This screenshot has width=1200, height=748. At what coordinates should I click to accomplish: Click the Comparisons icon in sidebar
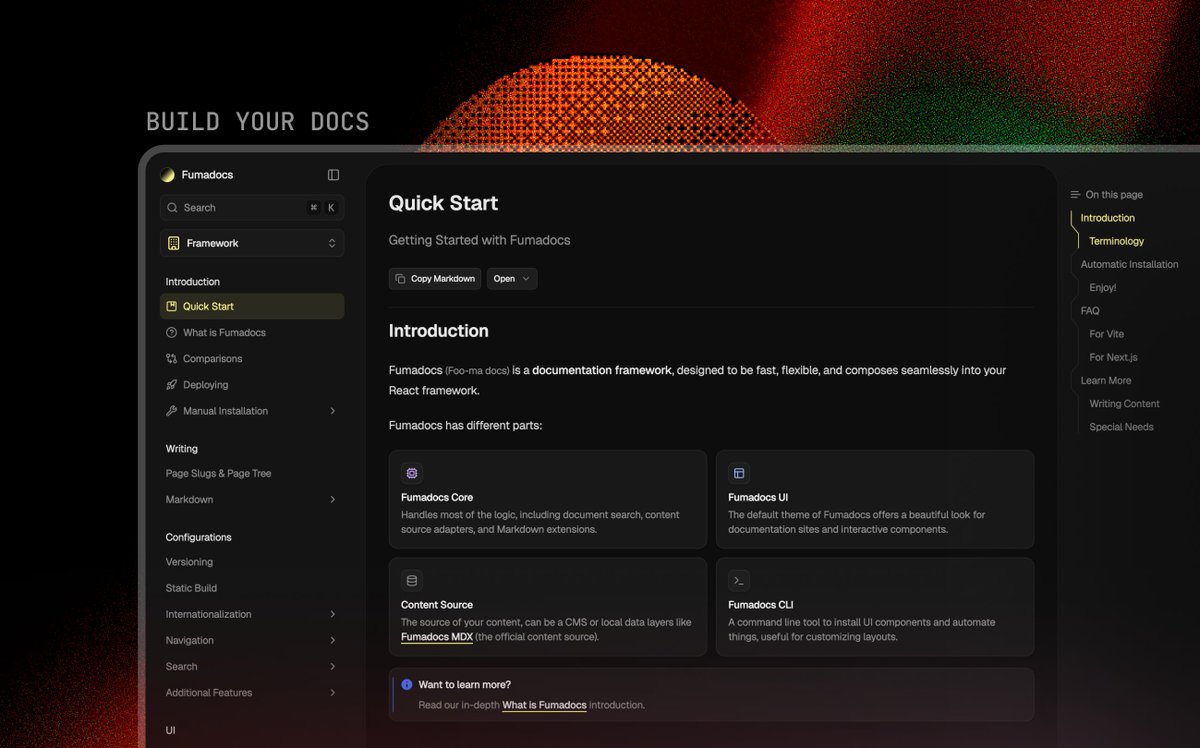click(172, 358)
